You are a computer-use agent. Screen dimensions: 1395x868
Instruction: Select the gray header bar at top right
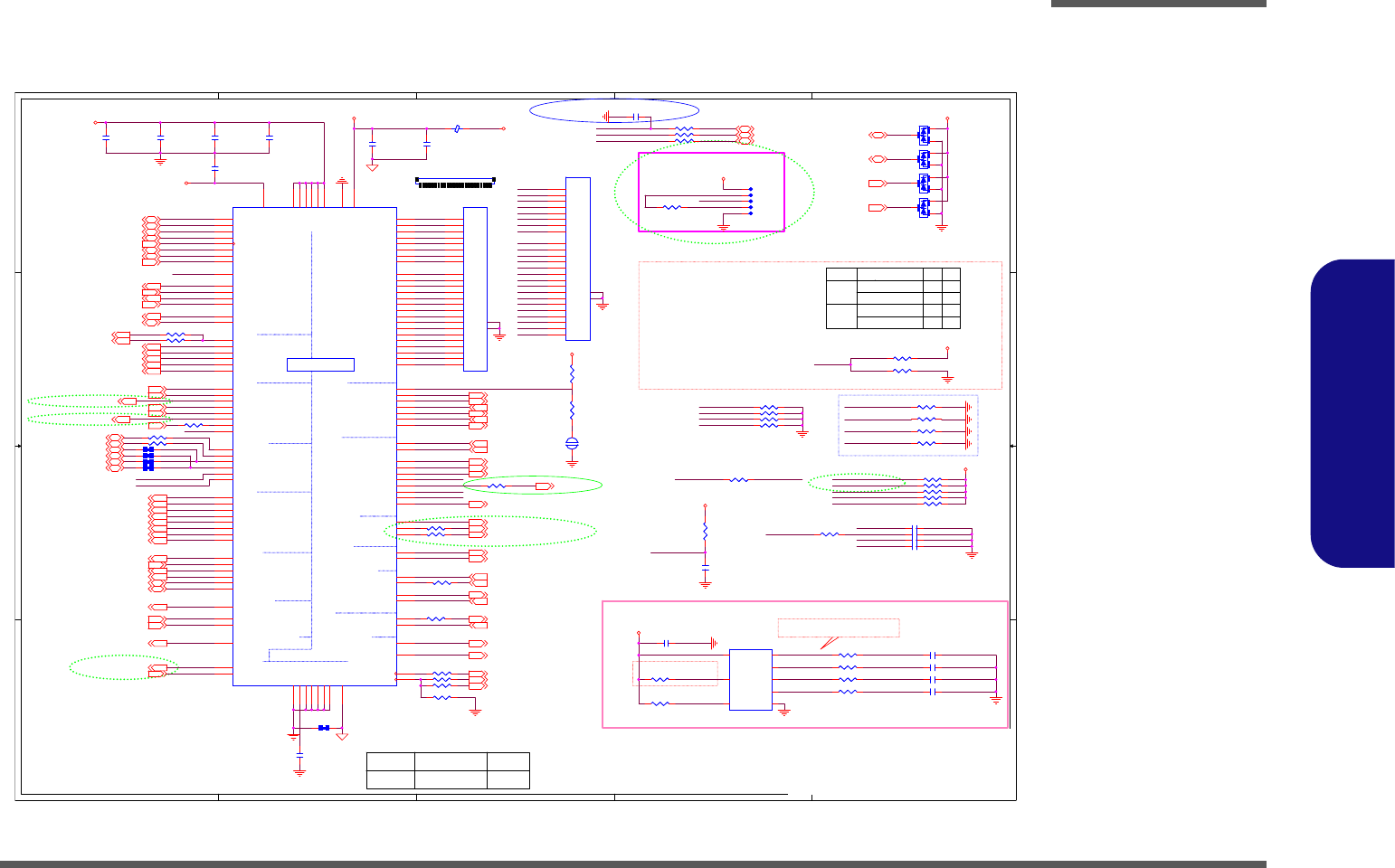point(1159,4)
